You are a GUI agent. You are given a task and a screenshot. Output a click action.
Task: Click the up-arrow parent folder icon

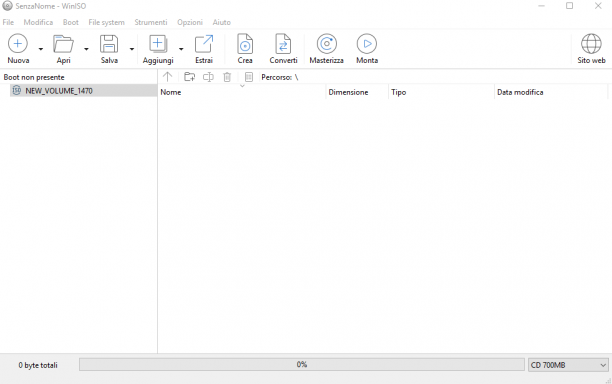[167, 77]
